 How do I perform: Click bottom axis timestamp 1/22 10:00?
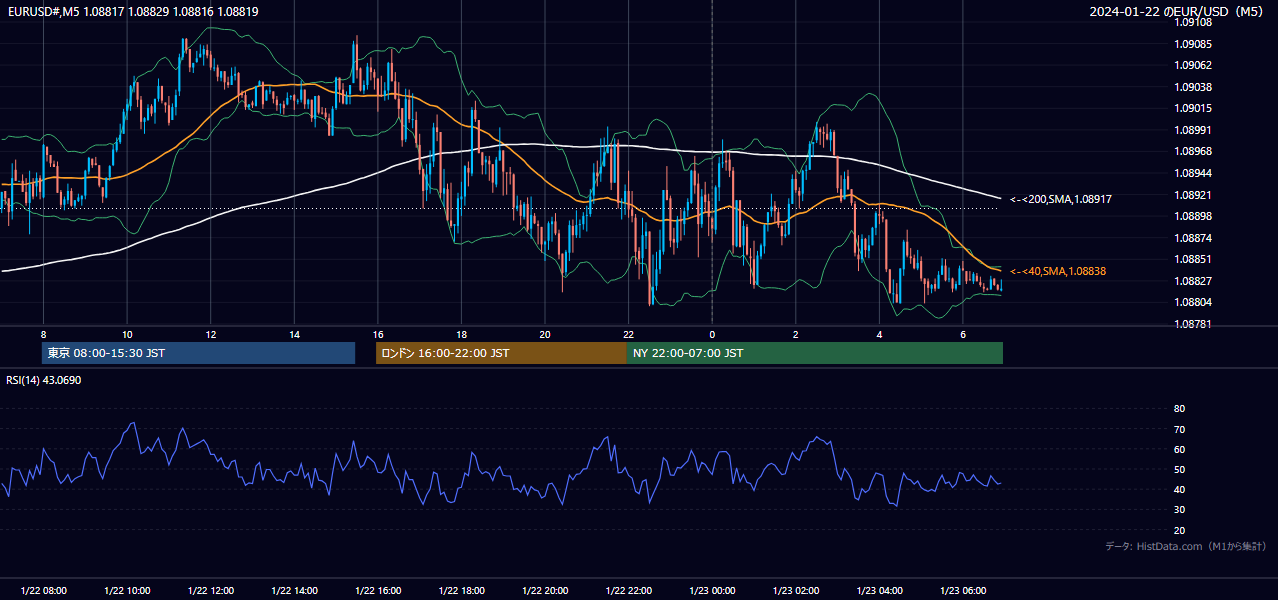[127, 591]
